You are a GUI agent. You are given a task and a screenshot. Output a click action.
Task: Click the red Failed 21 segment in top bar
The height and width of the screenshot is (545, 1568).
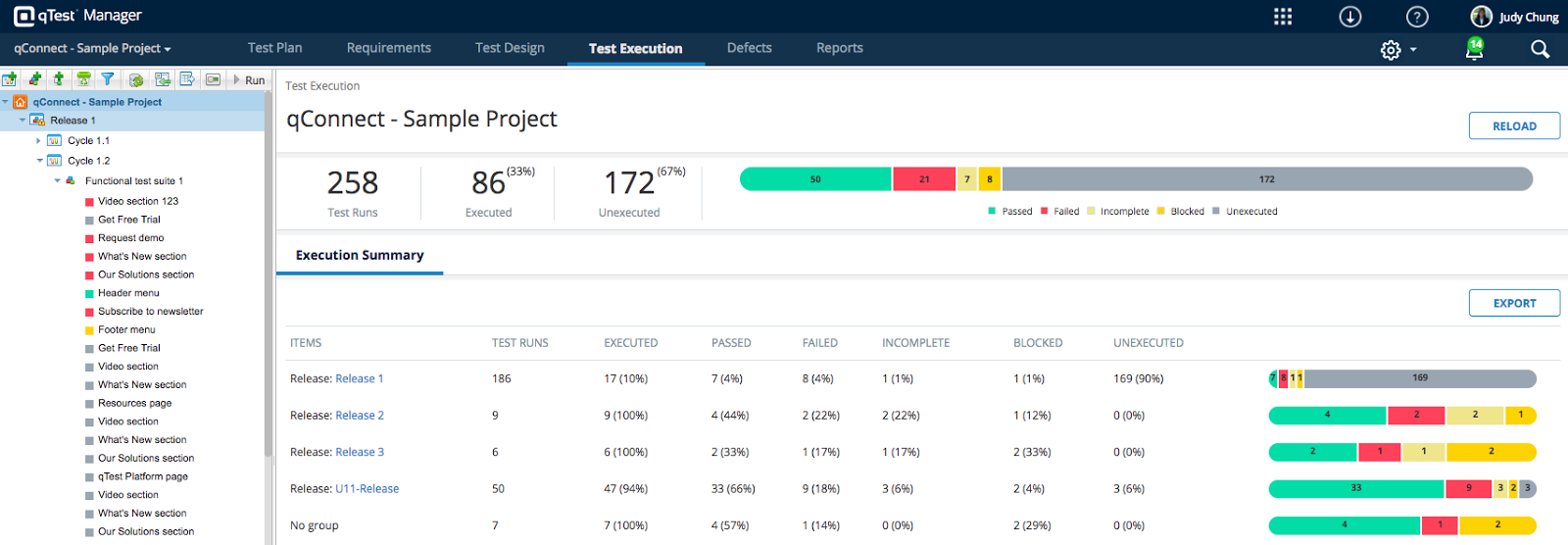coord(924,178)
